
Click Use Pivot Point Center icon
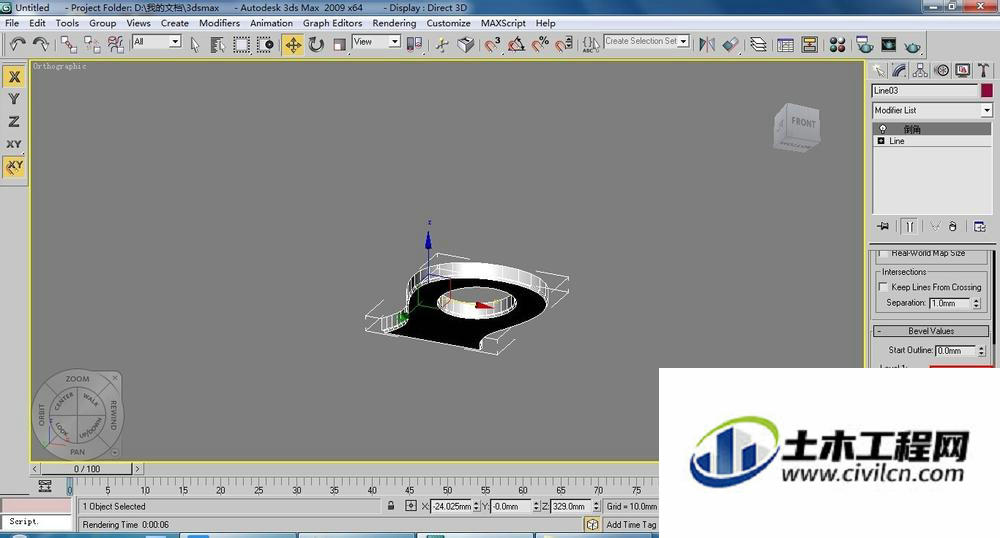pyautogui.click(x=414, y=45)
